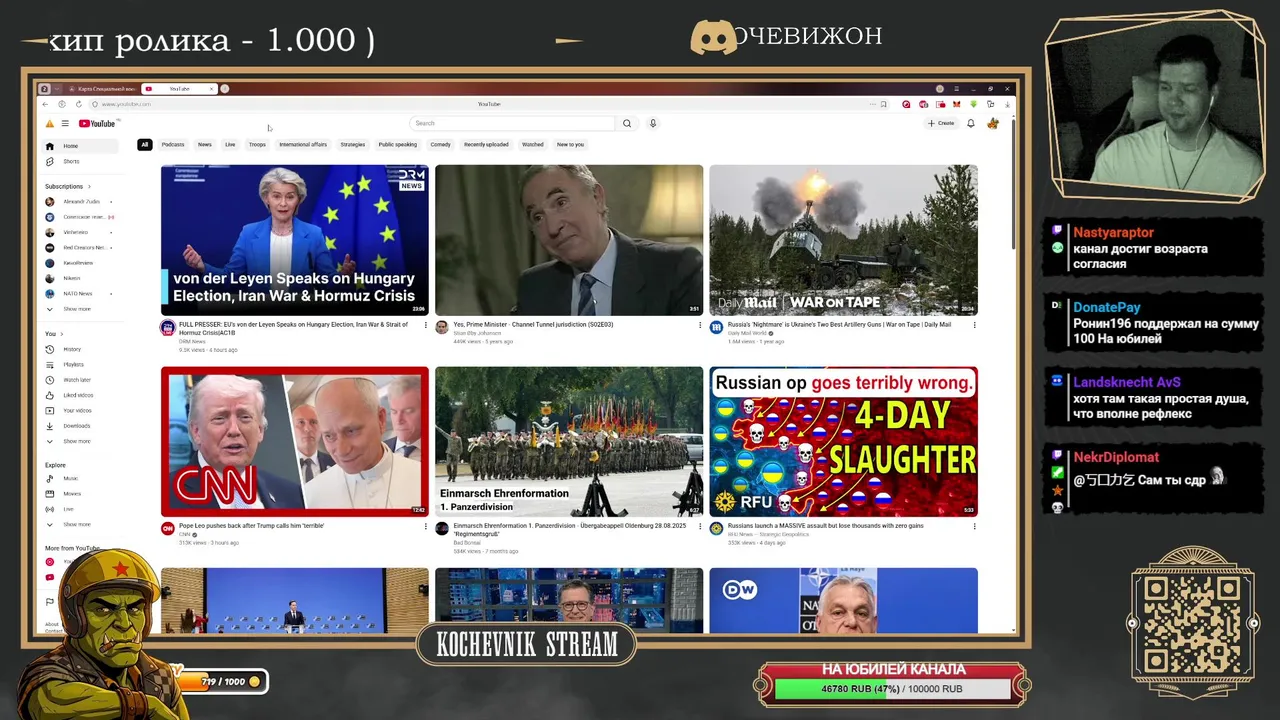The image size is (1280, 720).
Task: Go back with the browser back arrow
Action: [45, 104]
